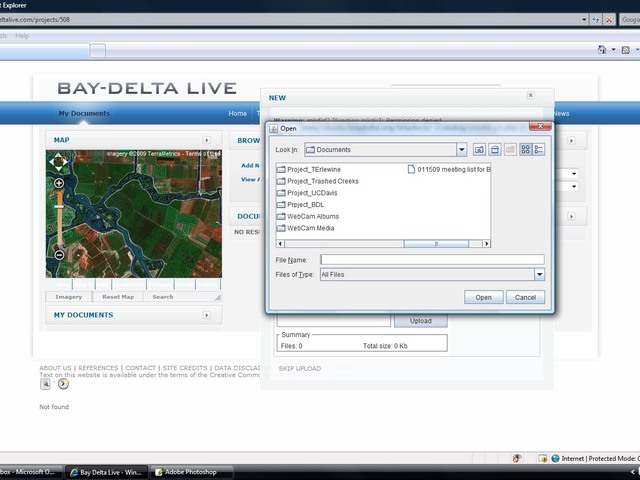Click the Internet Protected Mode status
The image size is (640, 480).
click(595, 459)
